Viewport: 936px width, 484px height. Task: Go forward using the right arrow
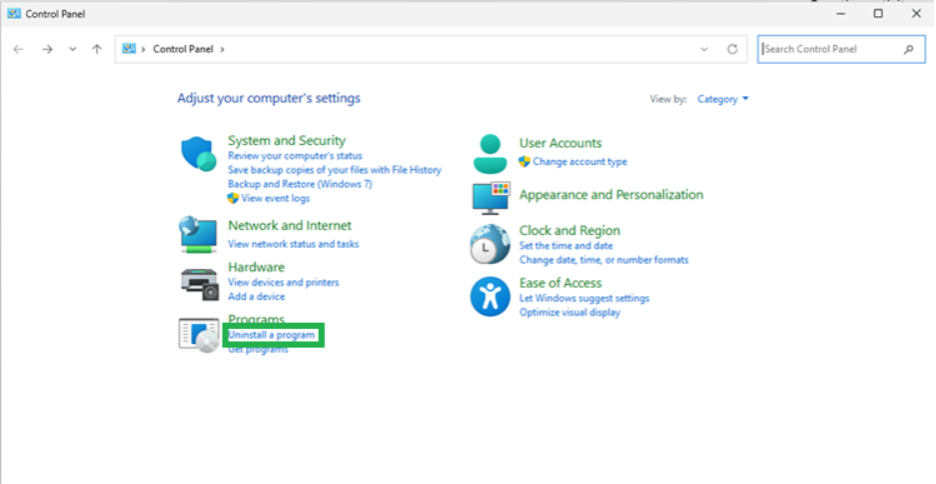(47, 50)
